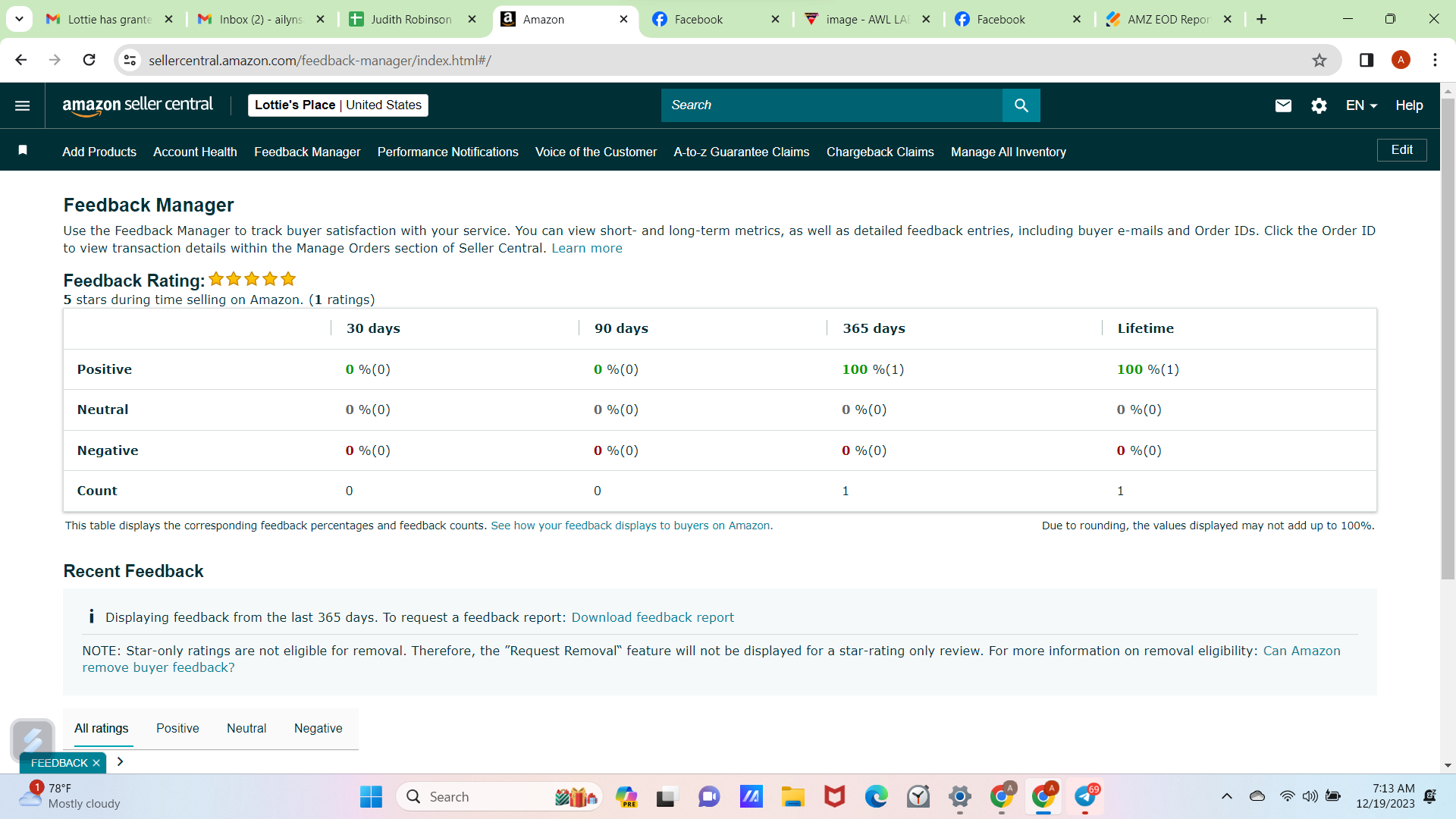Switch to the AMZ EOD Report tab
This screenshot has height=819, width=1456.
click(x=1169, y=20)
